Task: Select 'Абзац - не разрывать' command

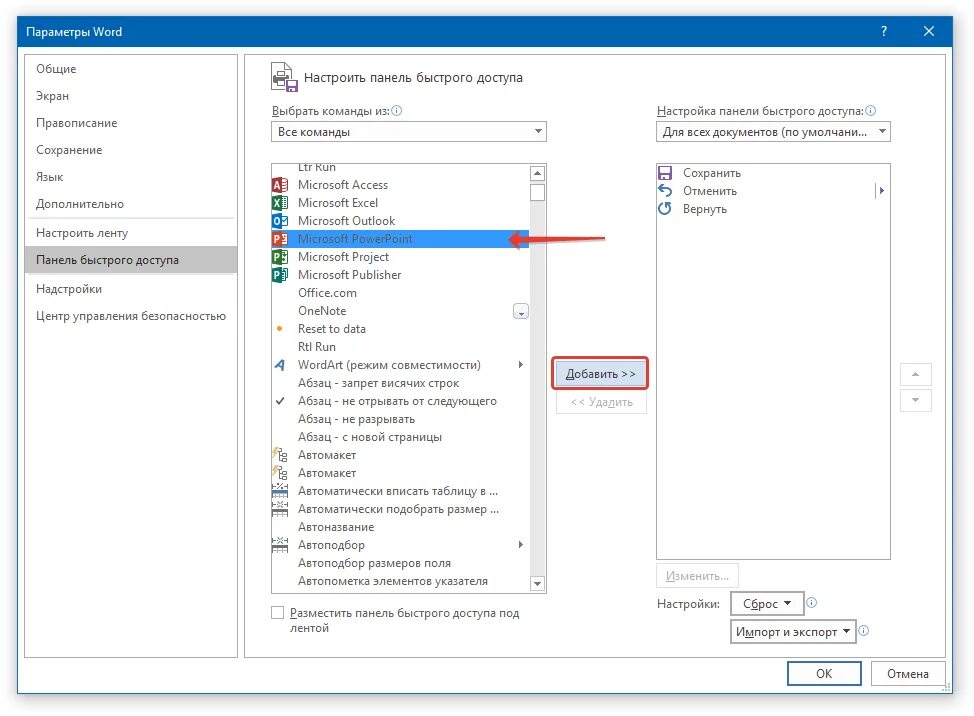Action: pyautogui.click(x=401, y=419)
